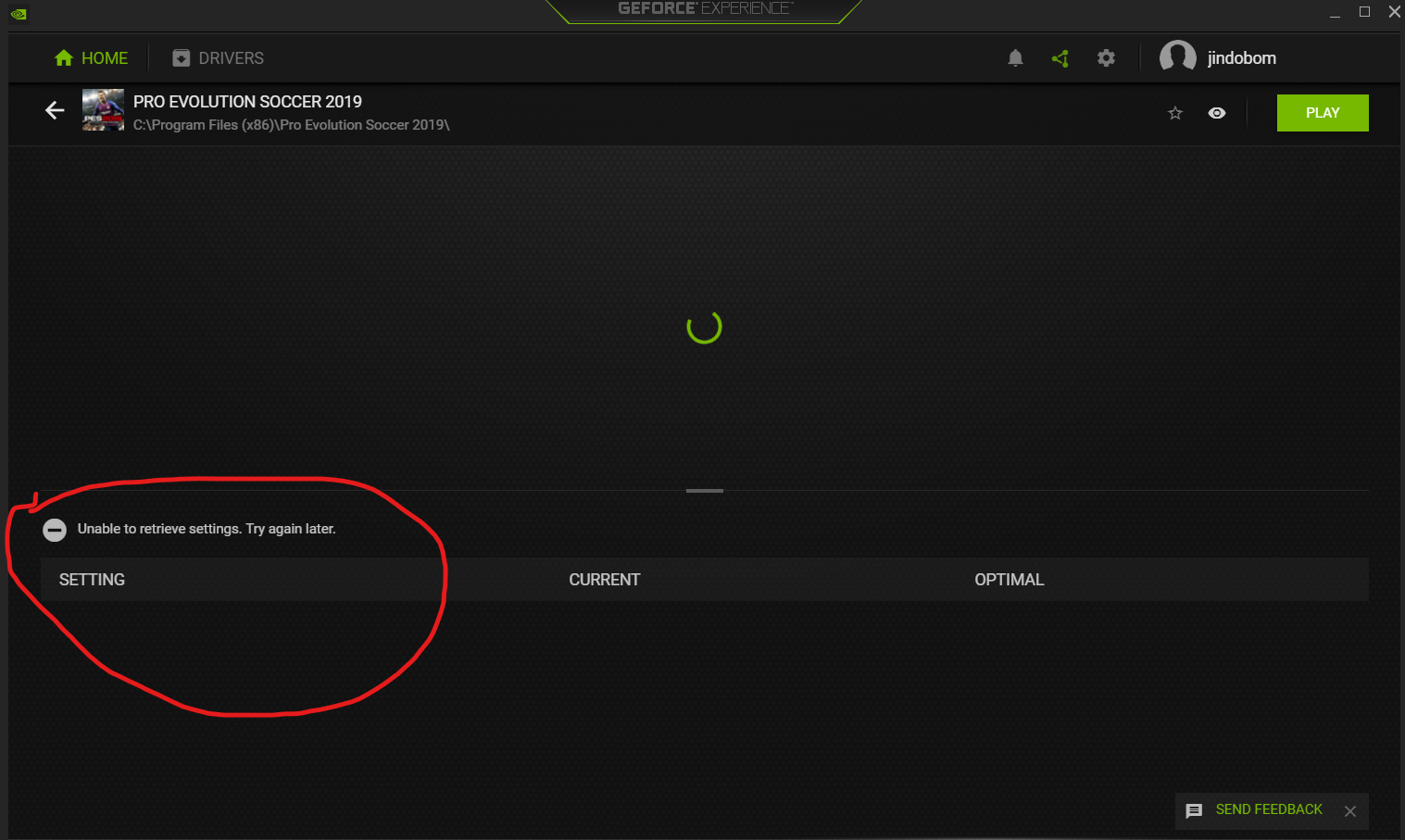Switch to the DRIVERS tab

pyautogui.click(x=218, y=58)
